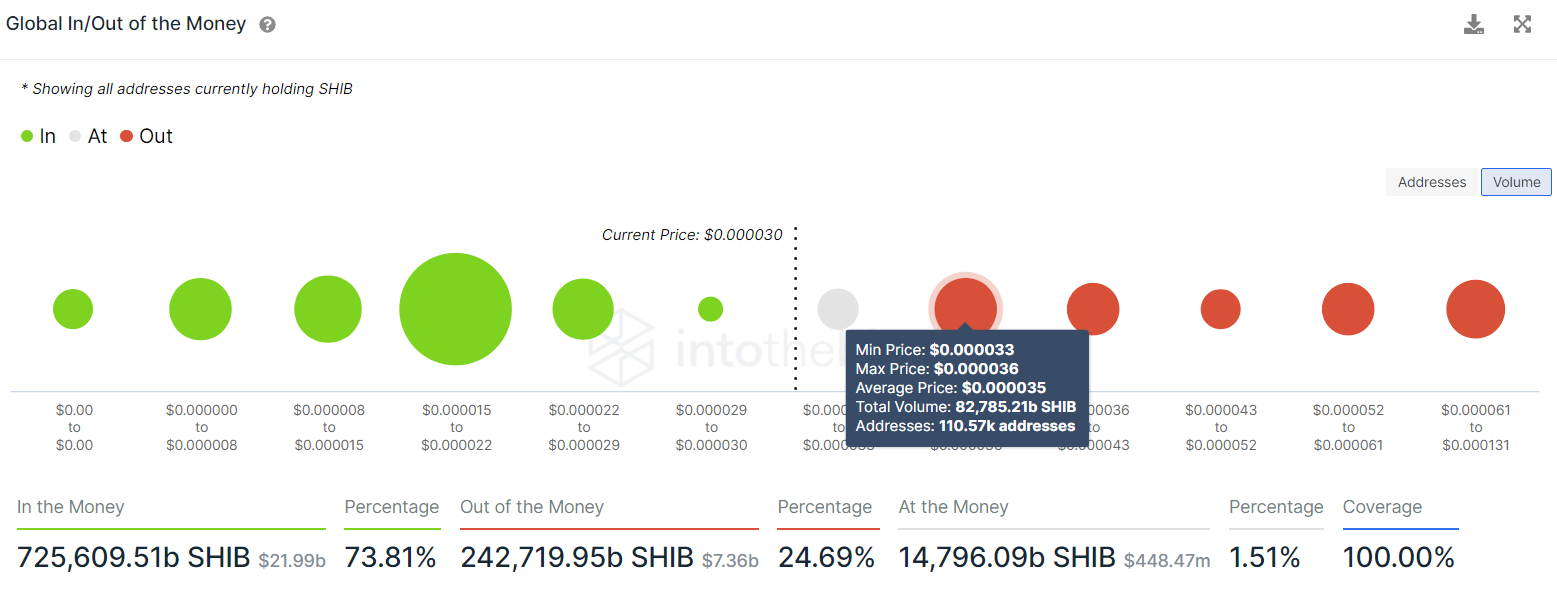Click the highlighted red $0.000033 bubble
1557x607 pixels.
965,307
